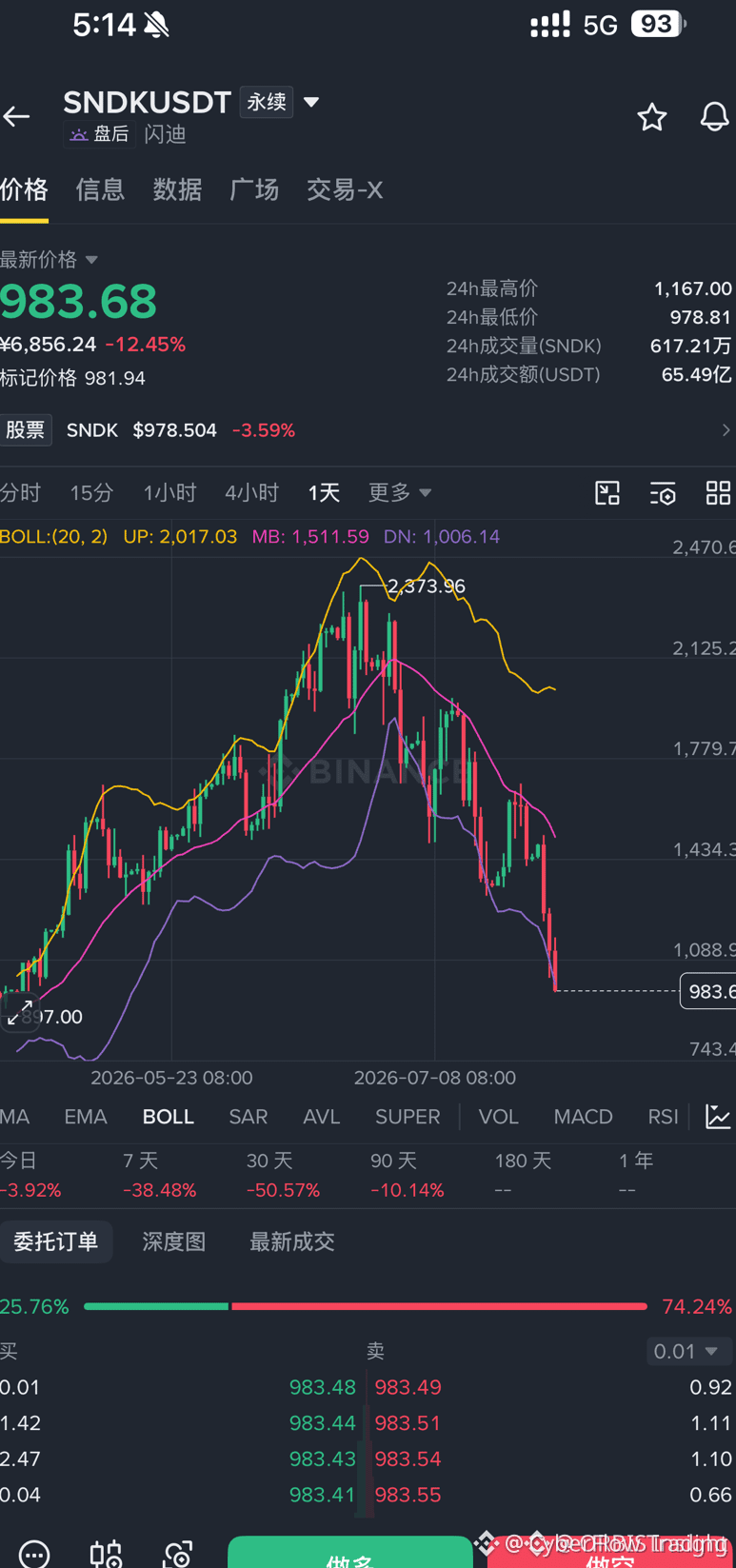Screen dimensions: 736x1568
Task: Enable the VOL sub-indicator
Action: click(x=498, y=1117)
